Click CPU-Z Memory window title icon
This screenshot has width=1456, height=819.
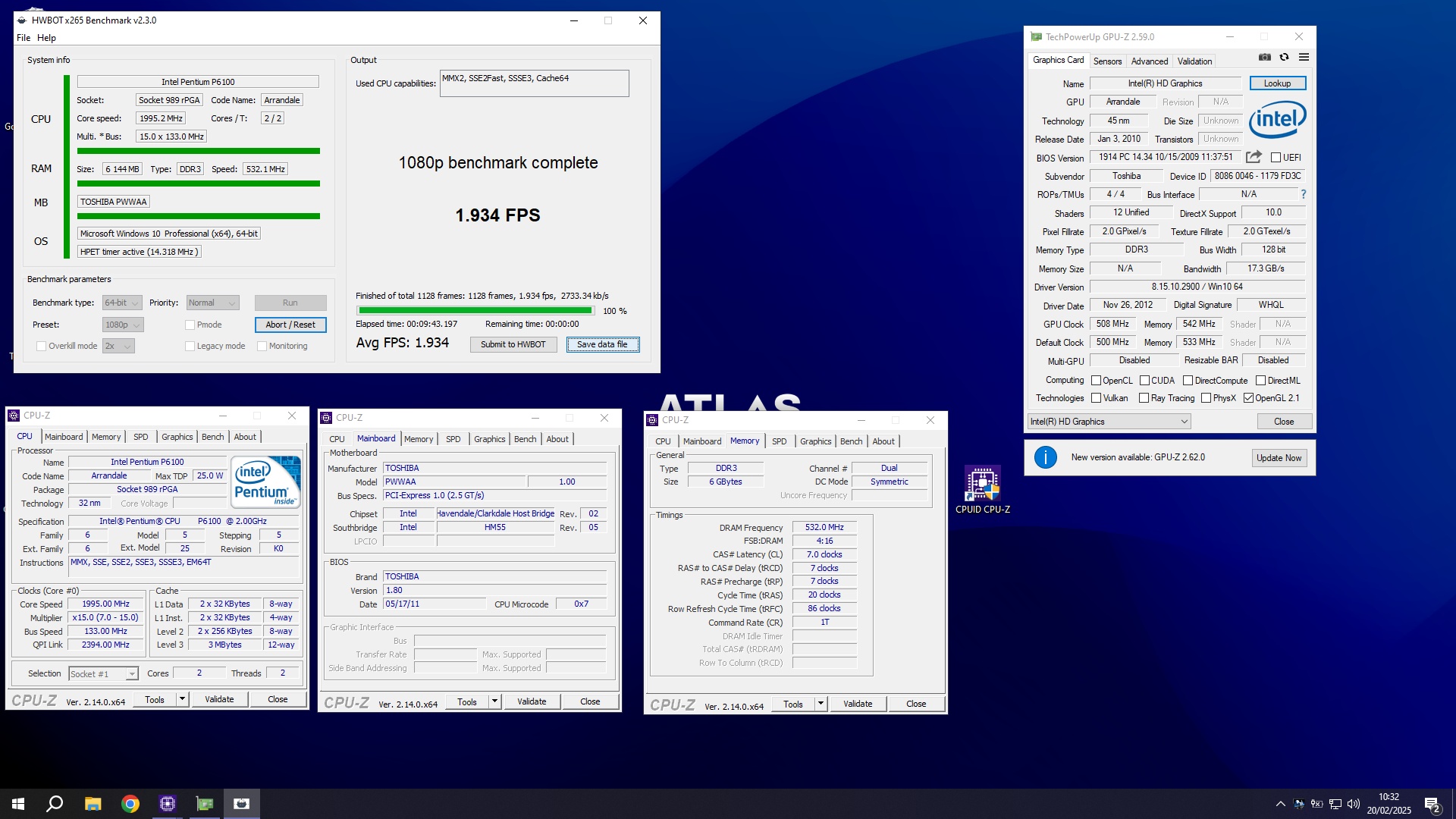tap(651, 419)
